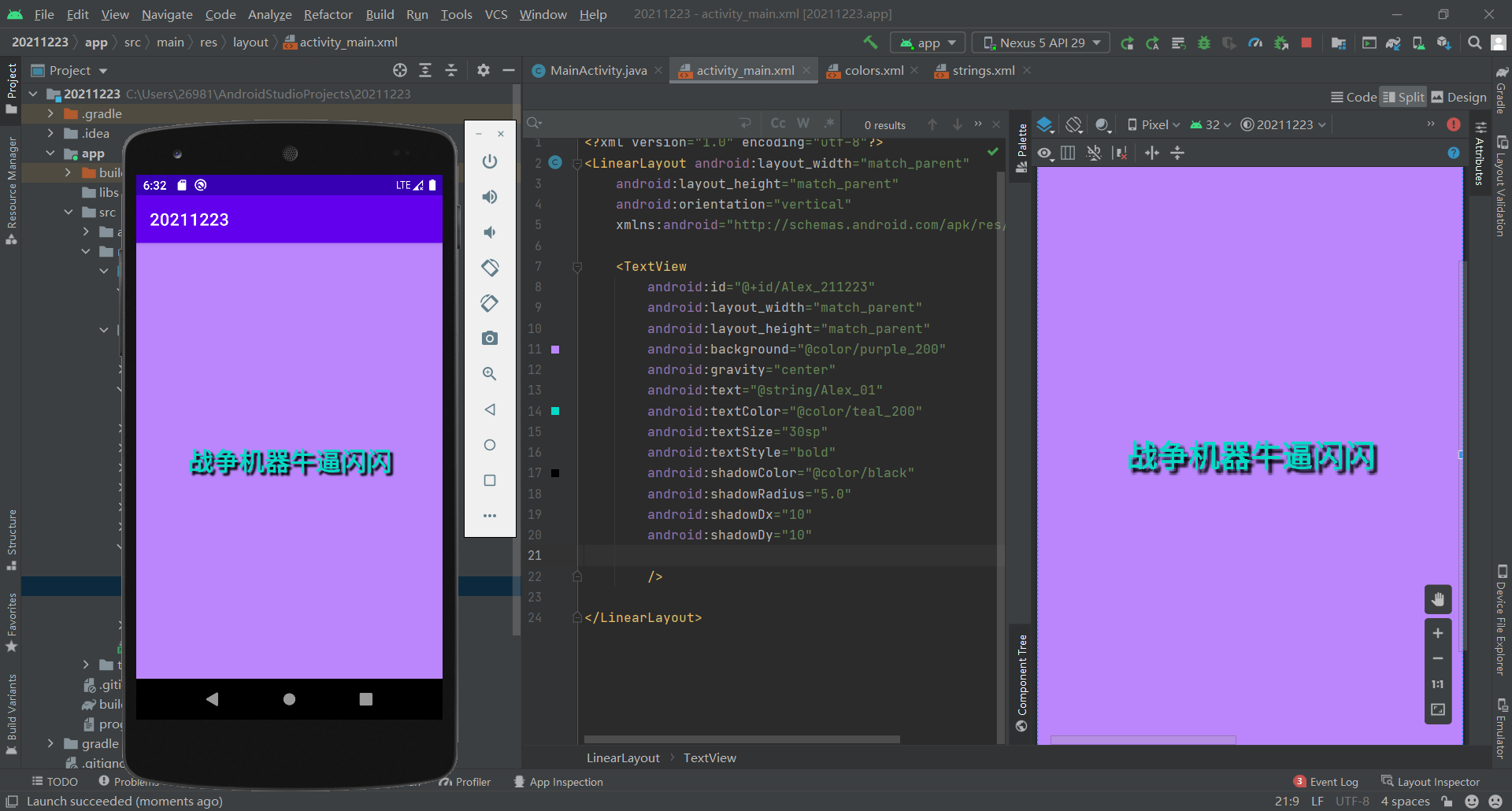1512x811 pixels.
Task: Click the red Stop app icon
Action: 1306,43
